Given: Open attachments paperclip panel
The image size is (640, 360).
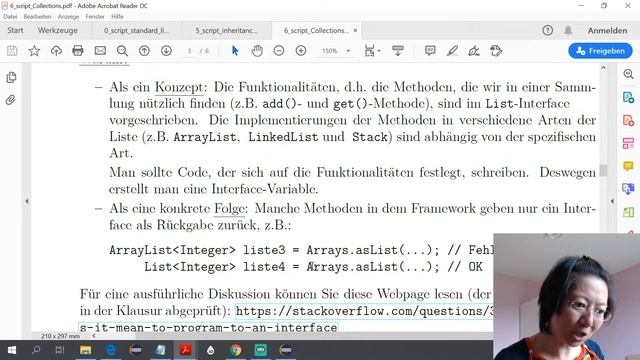Looking at the screenshot, I should (11, 100).
